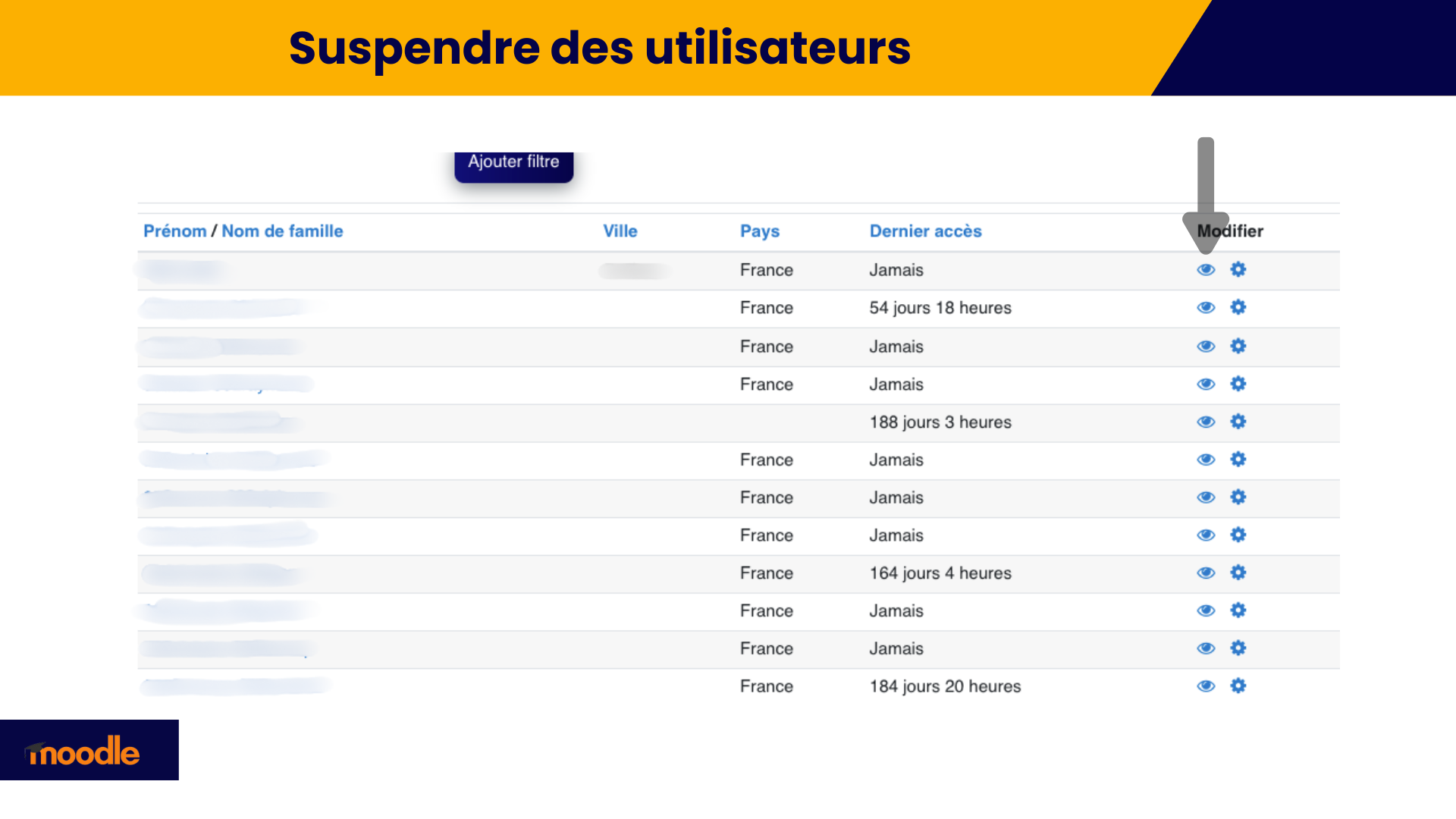Click the Moodle logo

click(x=83, y=752)
